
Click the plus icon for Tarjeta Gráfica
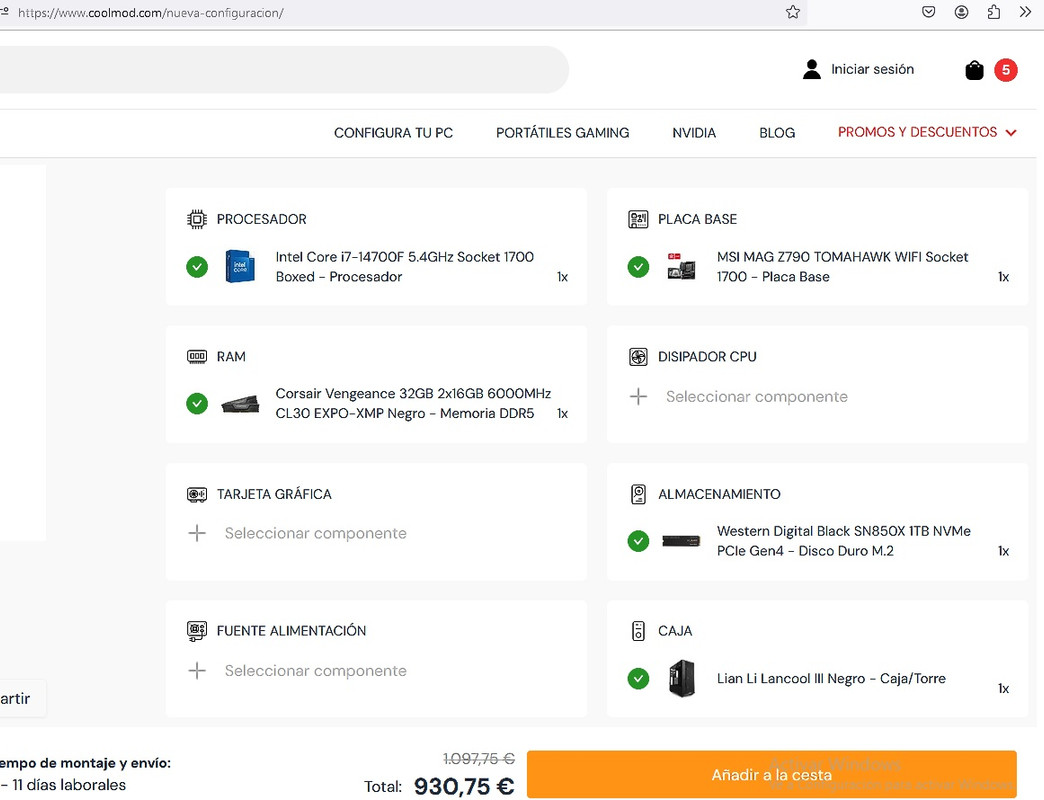(197, 533)
